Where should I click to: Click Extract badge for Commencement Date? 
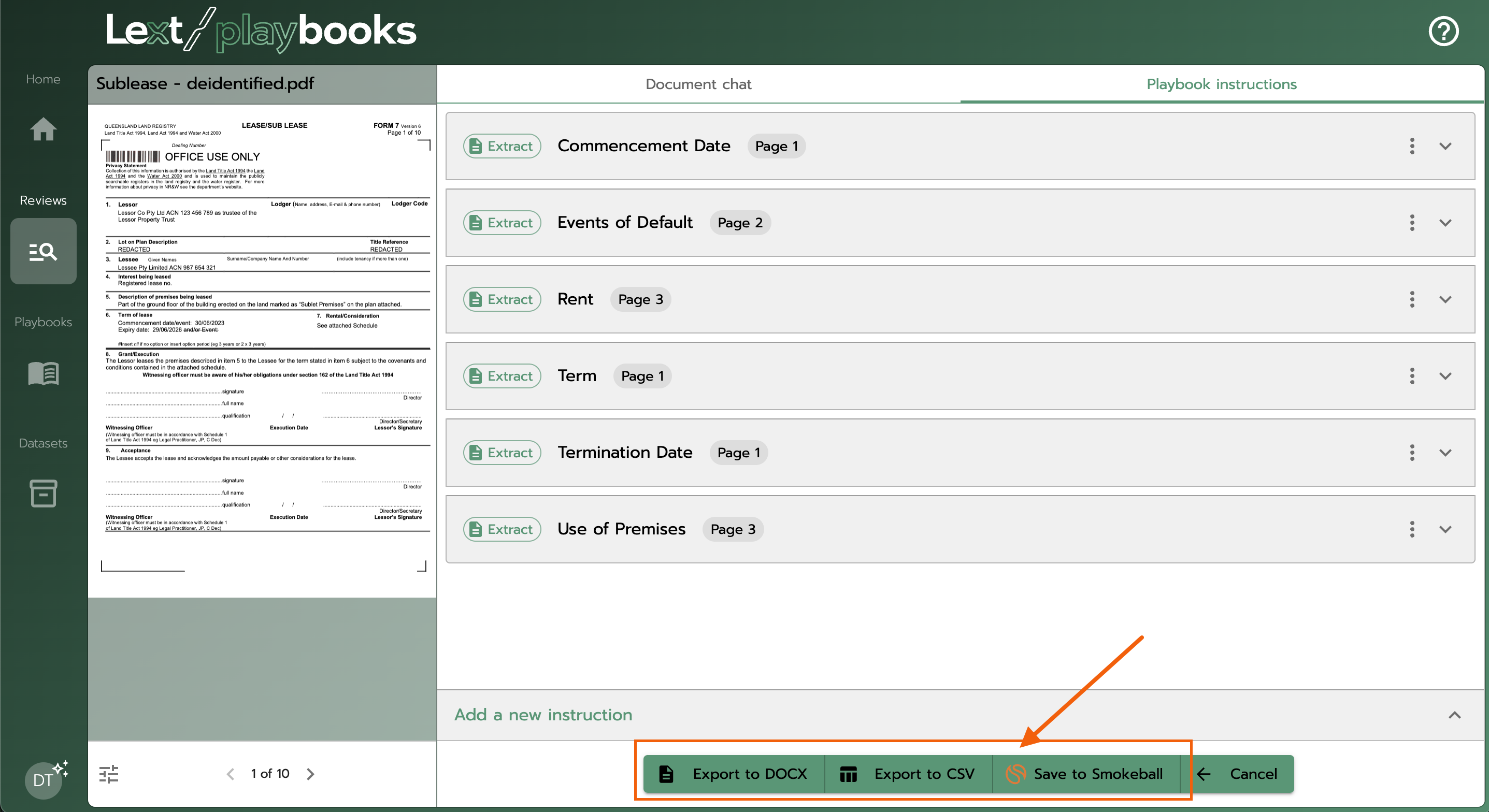[502, 146]
